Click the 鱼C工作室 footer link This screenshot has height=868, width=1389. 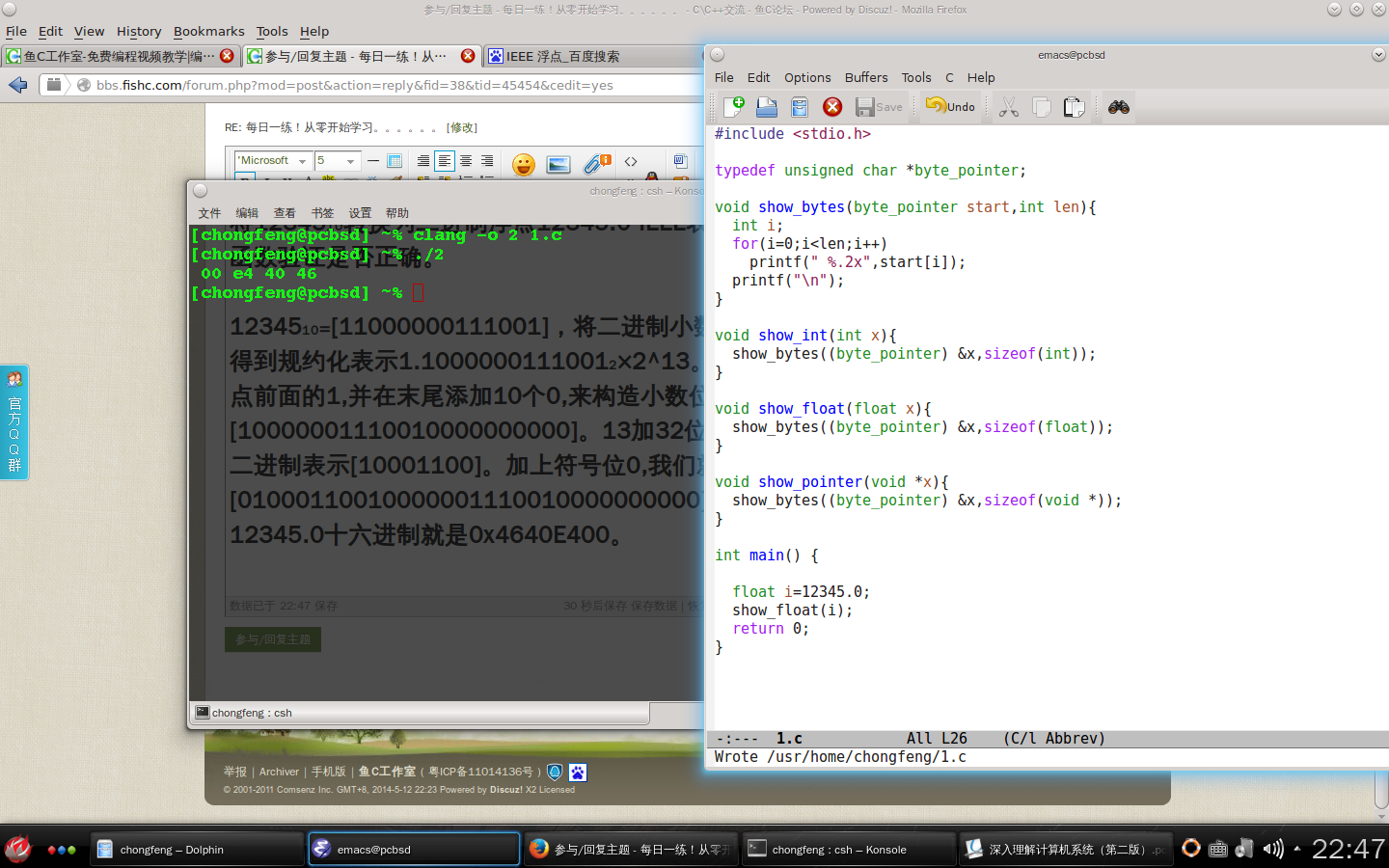pyautogui.click(x=387, y=772)
